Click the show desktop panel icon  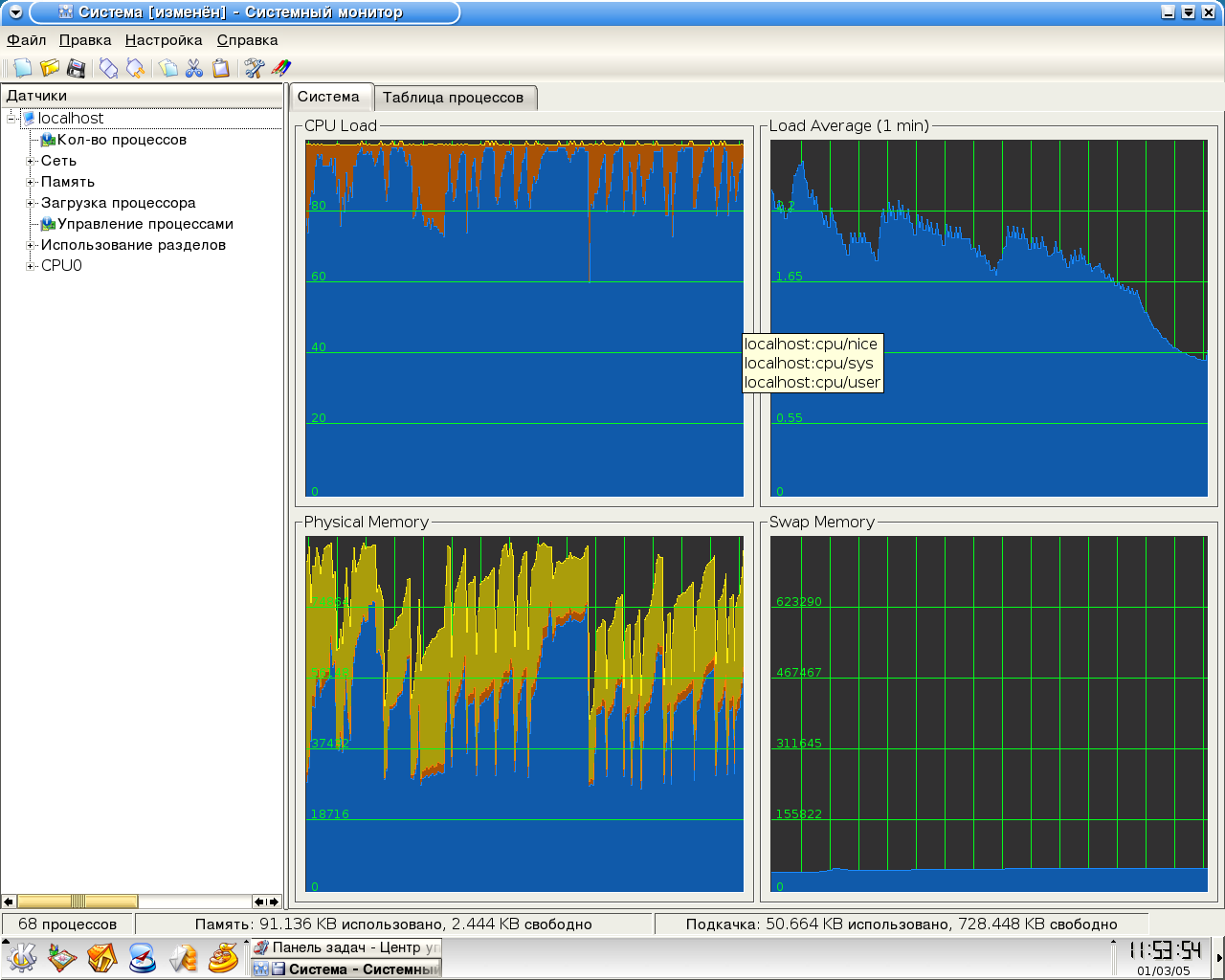62,957
